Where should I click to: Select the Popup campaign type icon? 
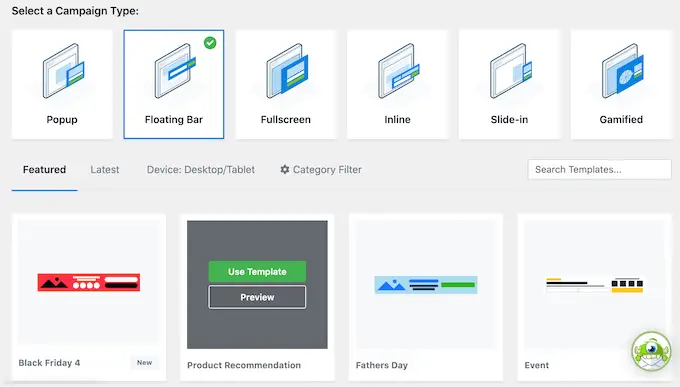pos(63,71)
